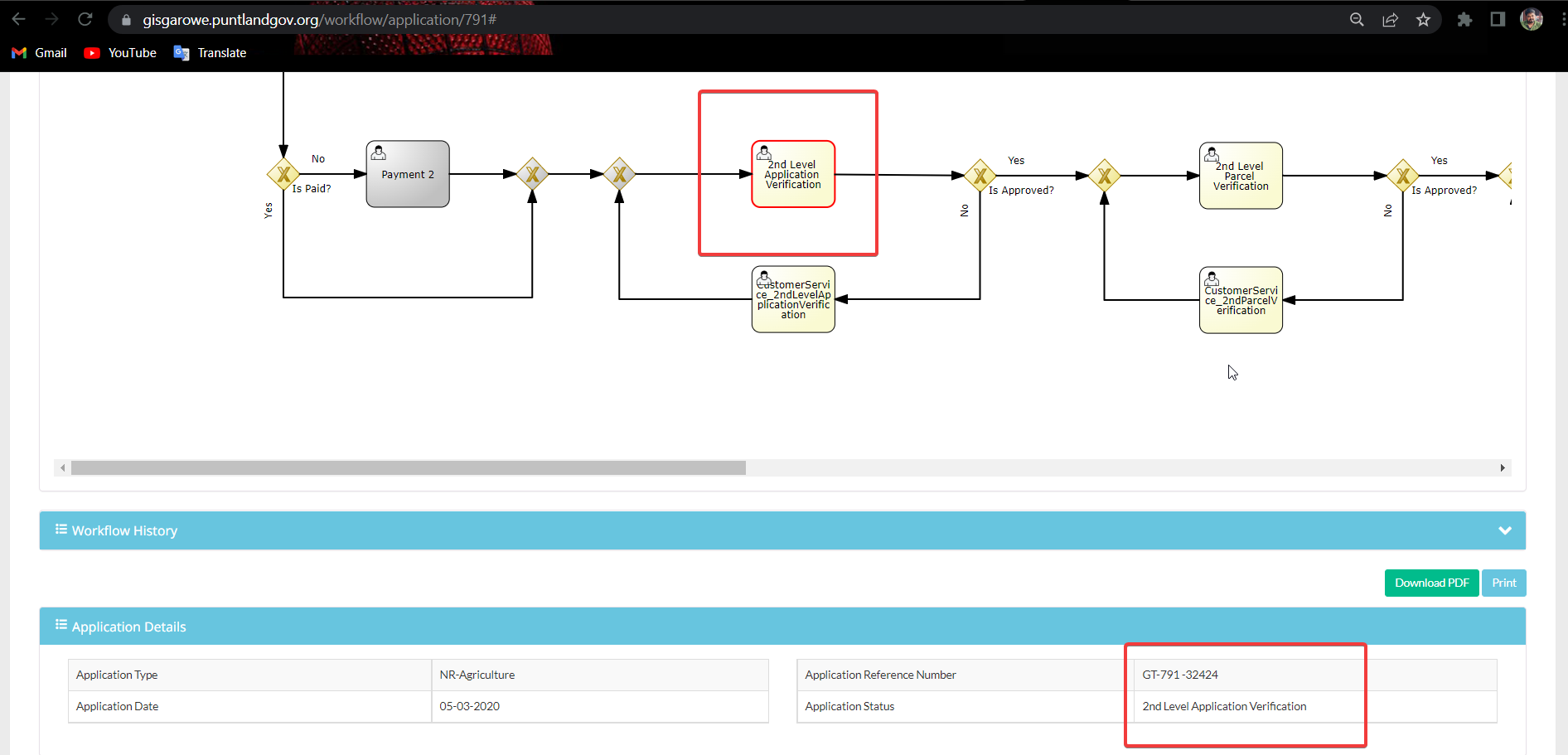The image size is (1568, 755).
Task: Click the user icon on Payment 2 task
Action: 379,153
